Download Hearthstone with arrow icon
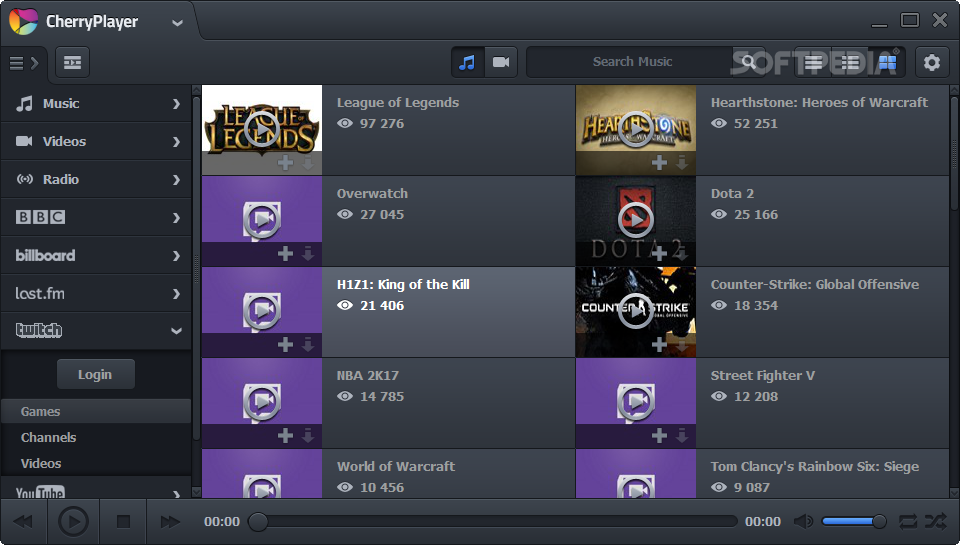Screen dimensions: 960x545 click(682, 162)
